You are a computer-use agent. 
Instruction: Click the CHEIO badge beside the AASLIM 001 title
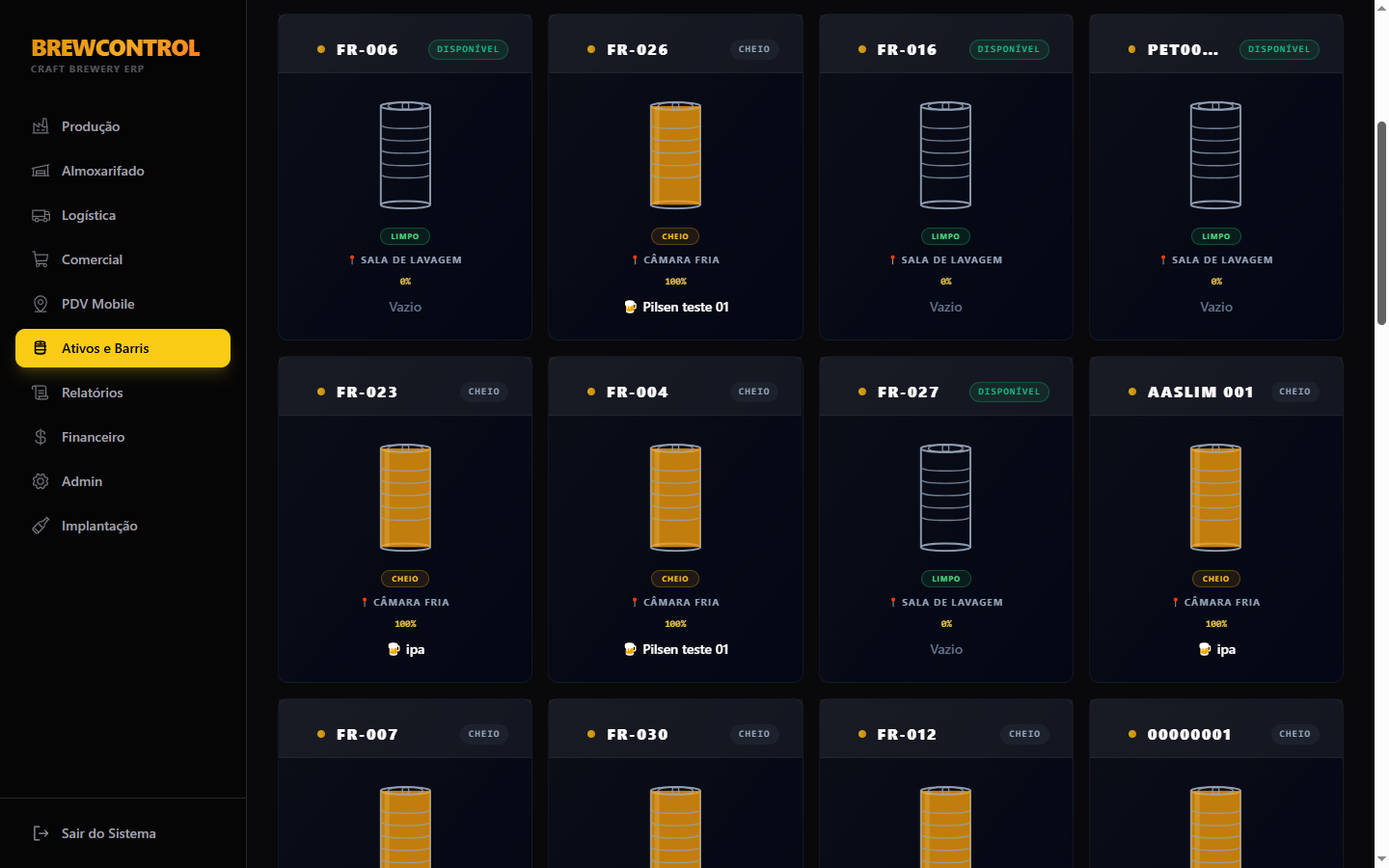(x=1294, y=392)
